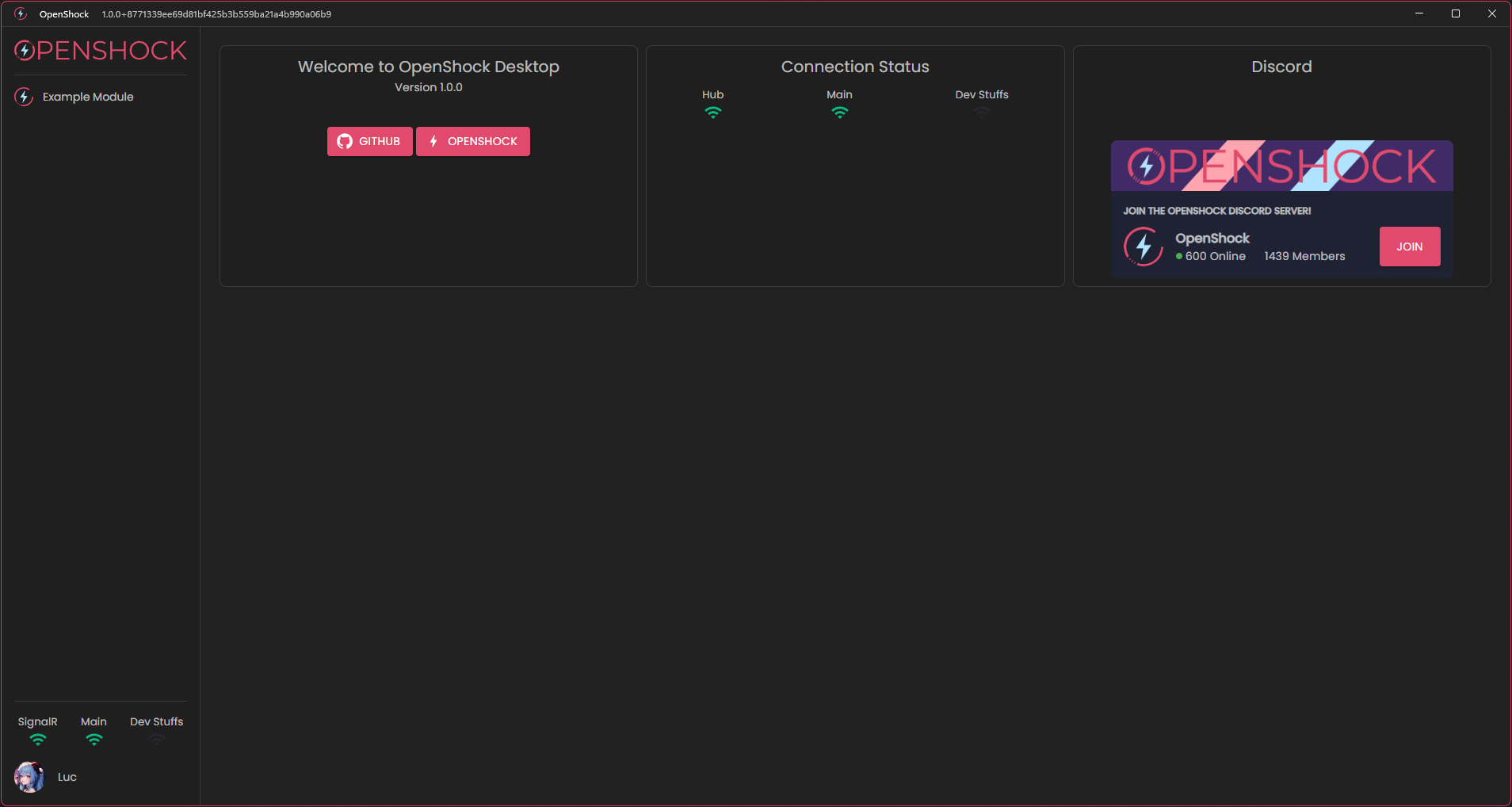Click the 1439 Members count
The height and width of the screenshot is (807, 1512).
pos(1305,256)
